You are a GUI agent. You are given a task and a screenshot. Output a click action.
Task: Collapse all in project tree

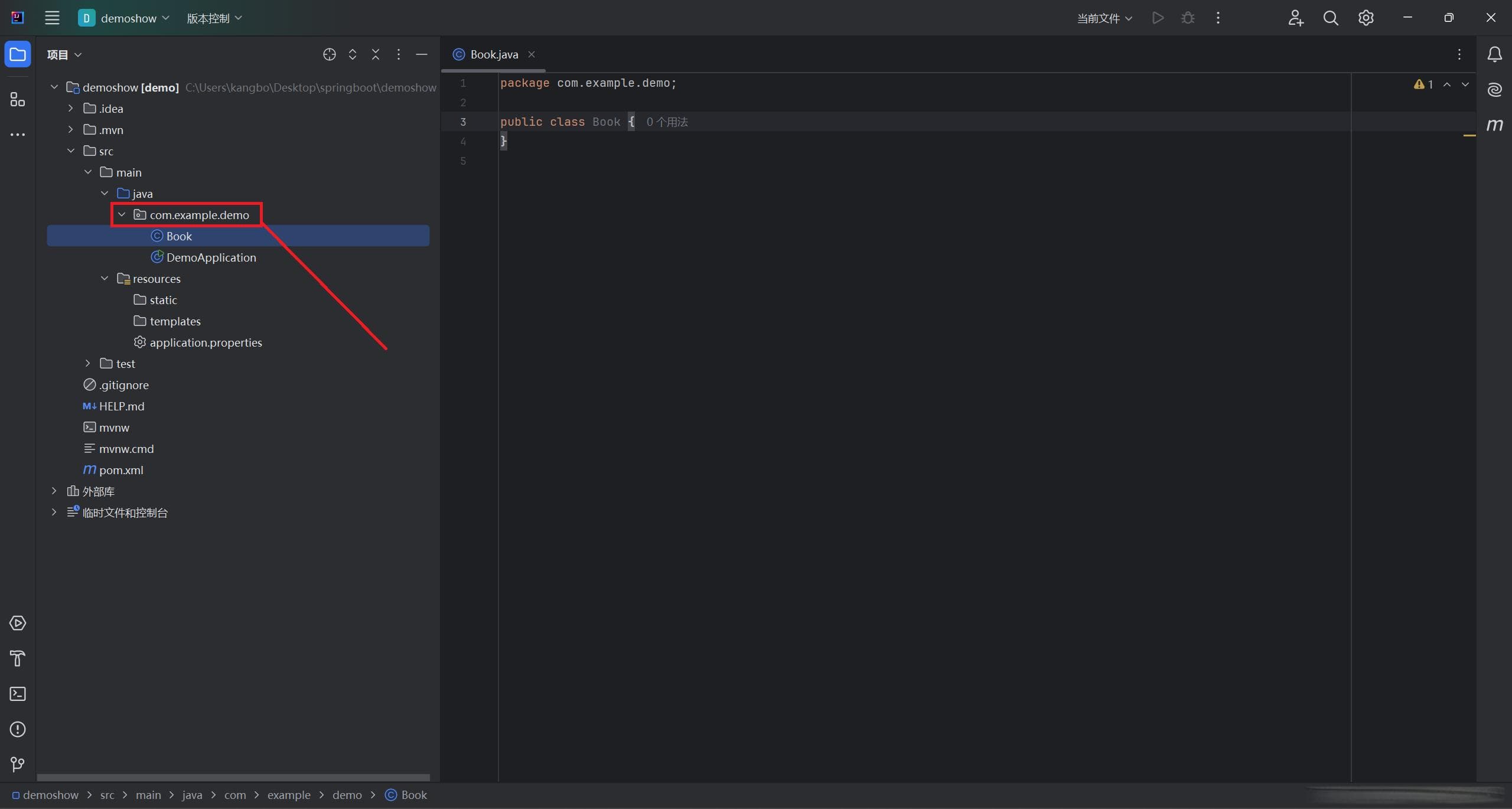(376, 54)
